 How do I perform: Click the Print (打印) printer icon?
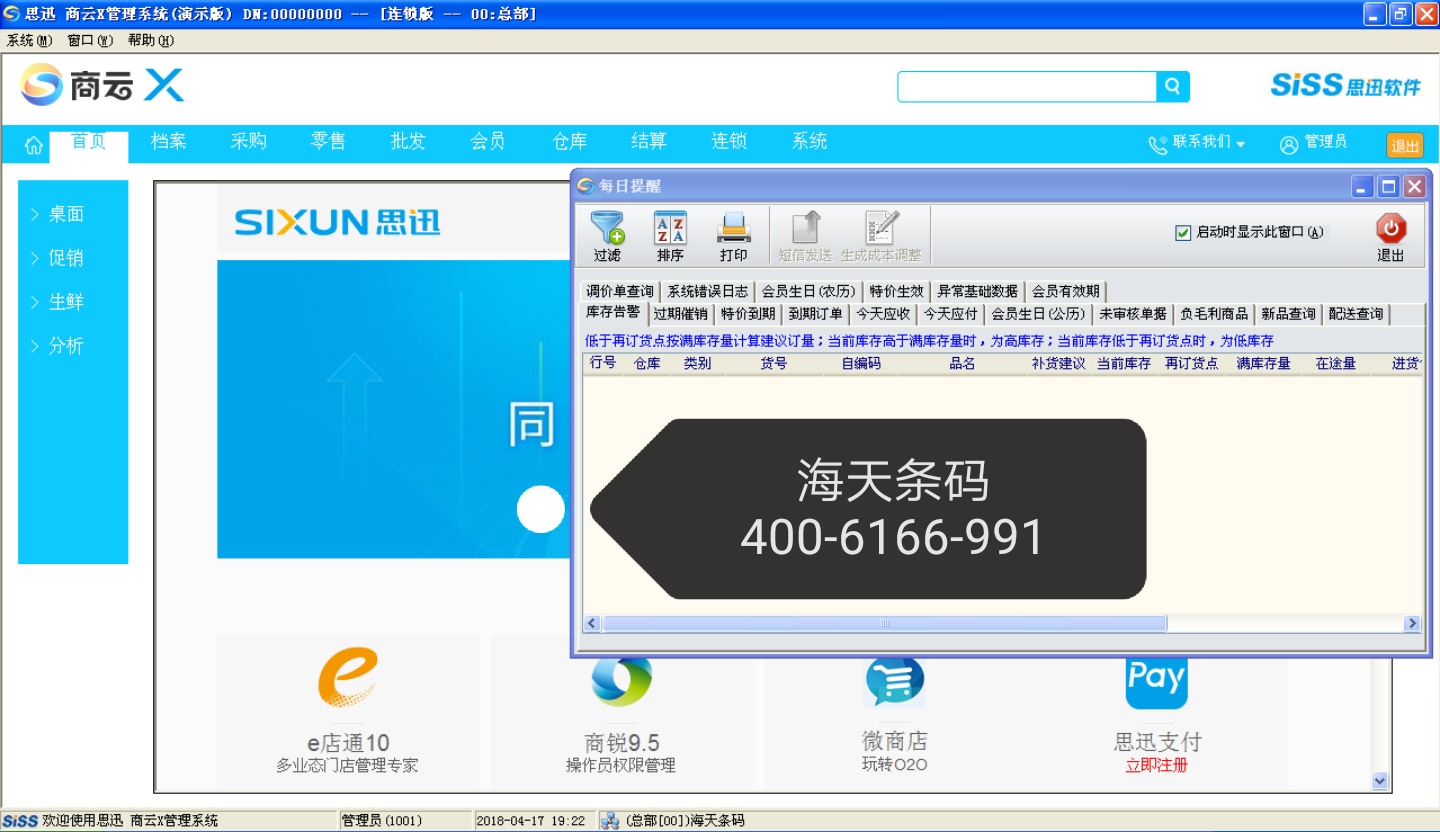coord(733,229)
